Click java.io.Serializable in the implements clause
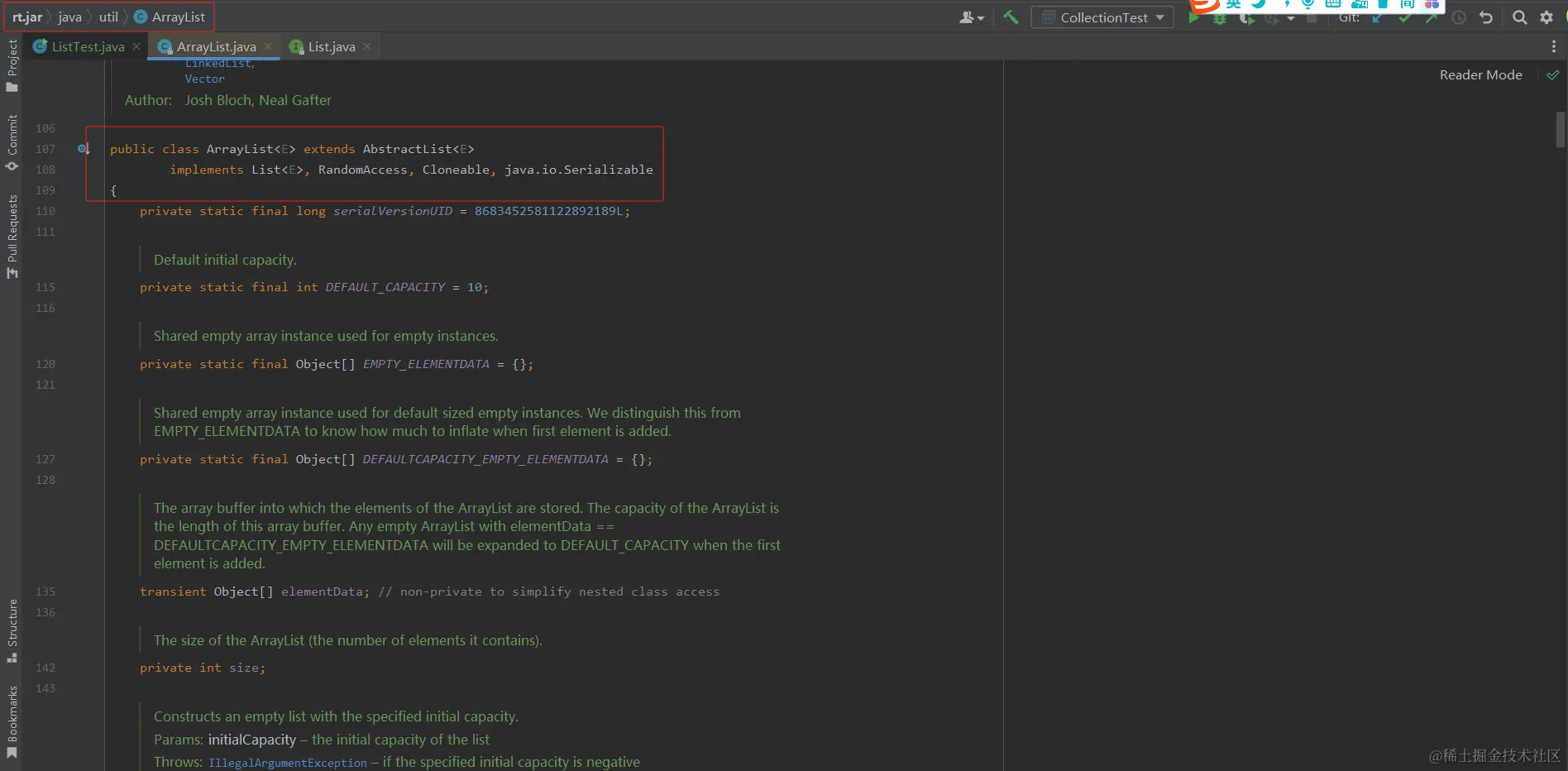 pyautogui.click(x=579, y=170)
